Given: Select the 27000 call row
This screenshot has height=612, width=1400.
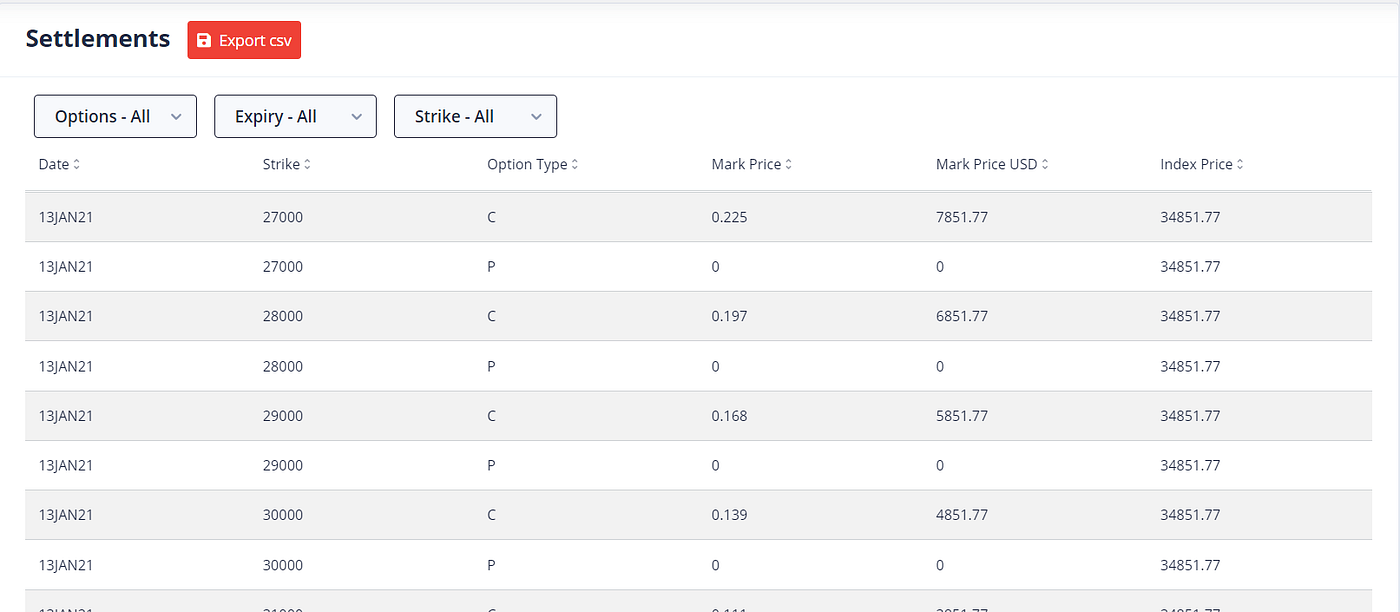Looking at the screenshot, I should click(x=698, y=217).
